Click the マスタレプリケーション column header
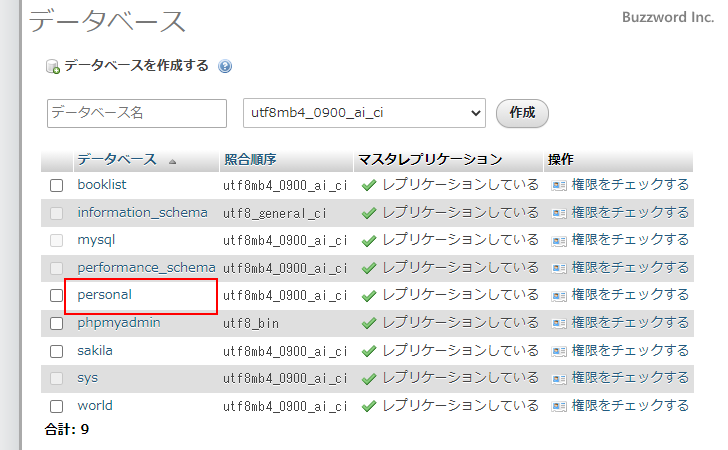The image size is (728, 450). tap(430, 160)
